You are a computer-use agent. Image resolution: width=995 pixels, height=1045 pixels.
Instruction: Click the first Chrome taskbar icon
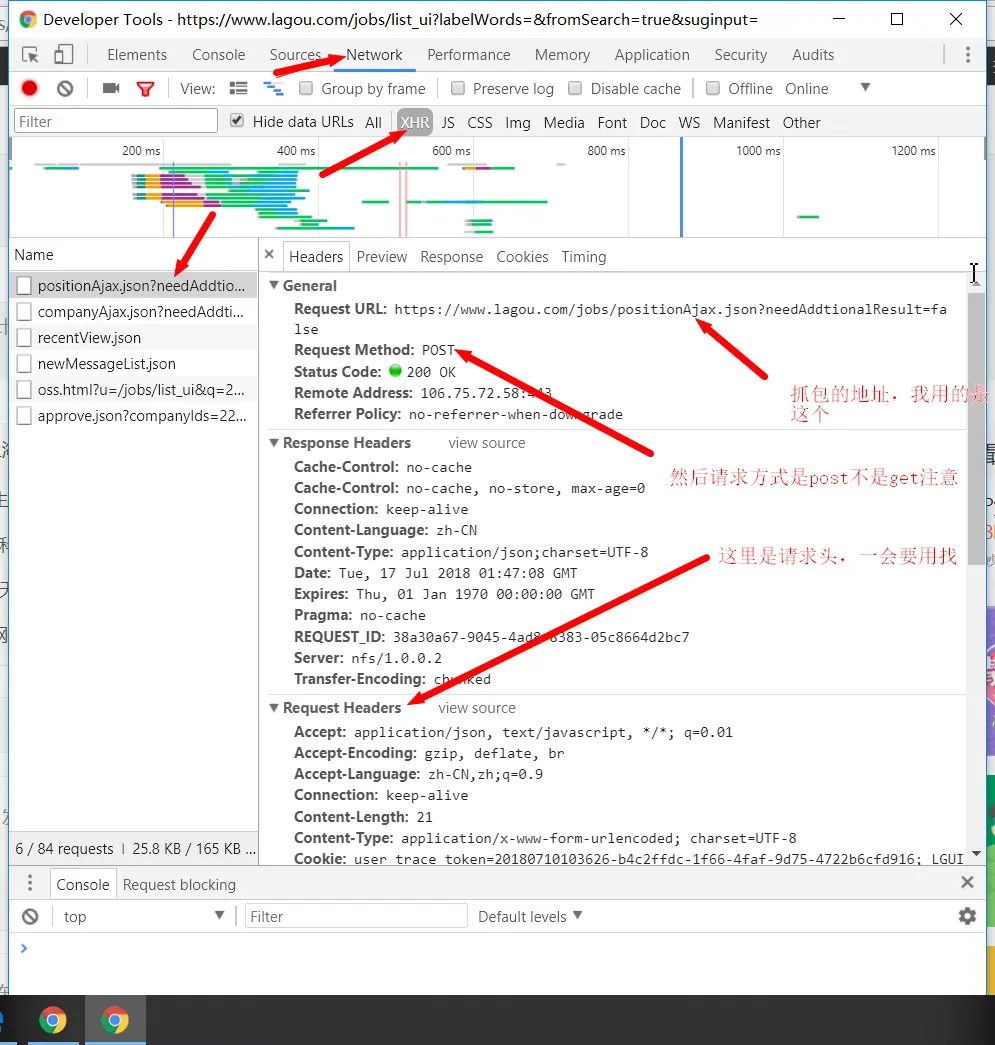click(x=53, y=1020)
